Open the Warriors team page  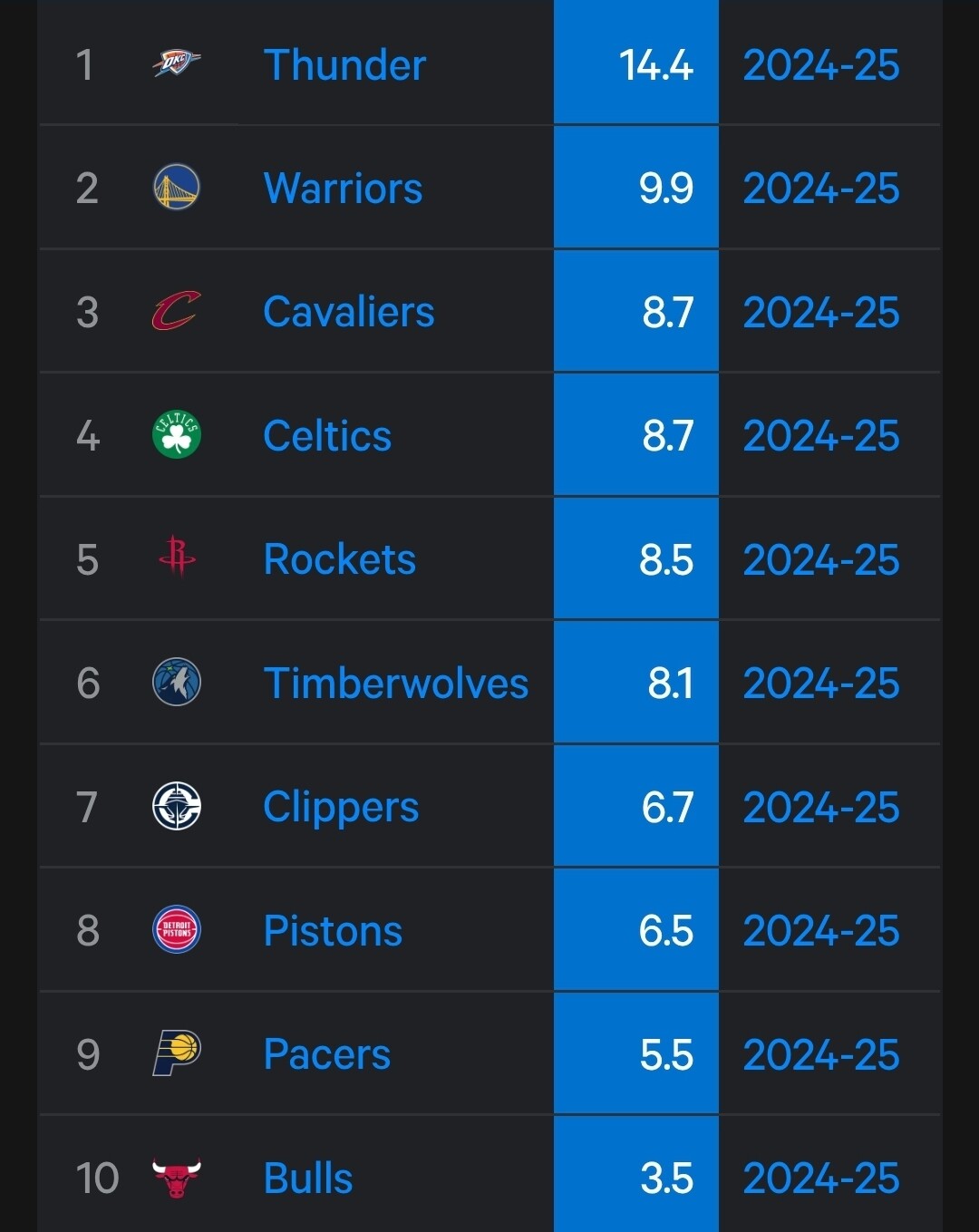point(343,189)
